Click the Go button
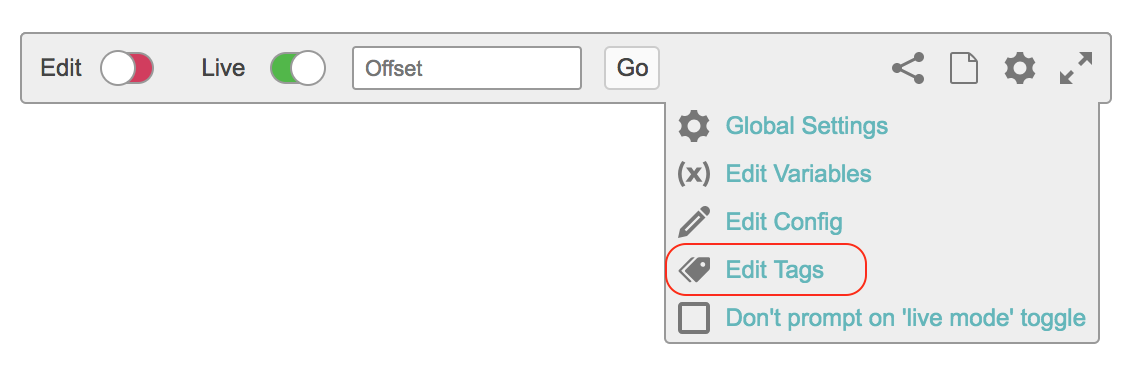1144x370 pixels. 632,68
